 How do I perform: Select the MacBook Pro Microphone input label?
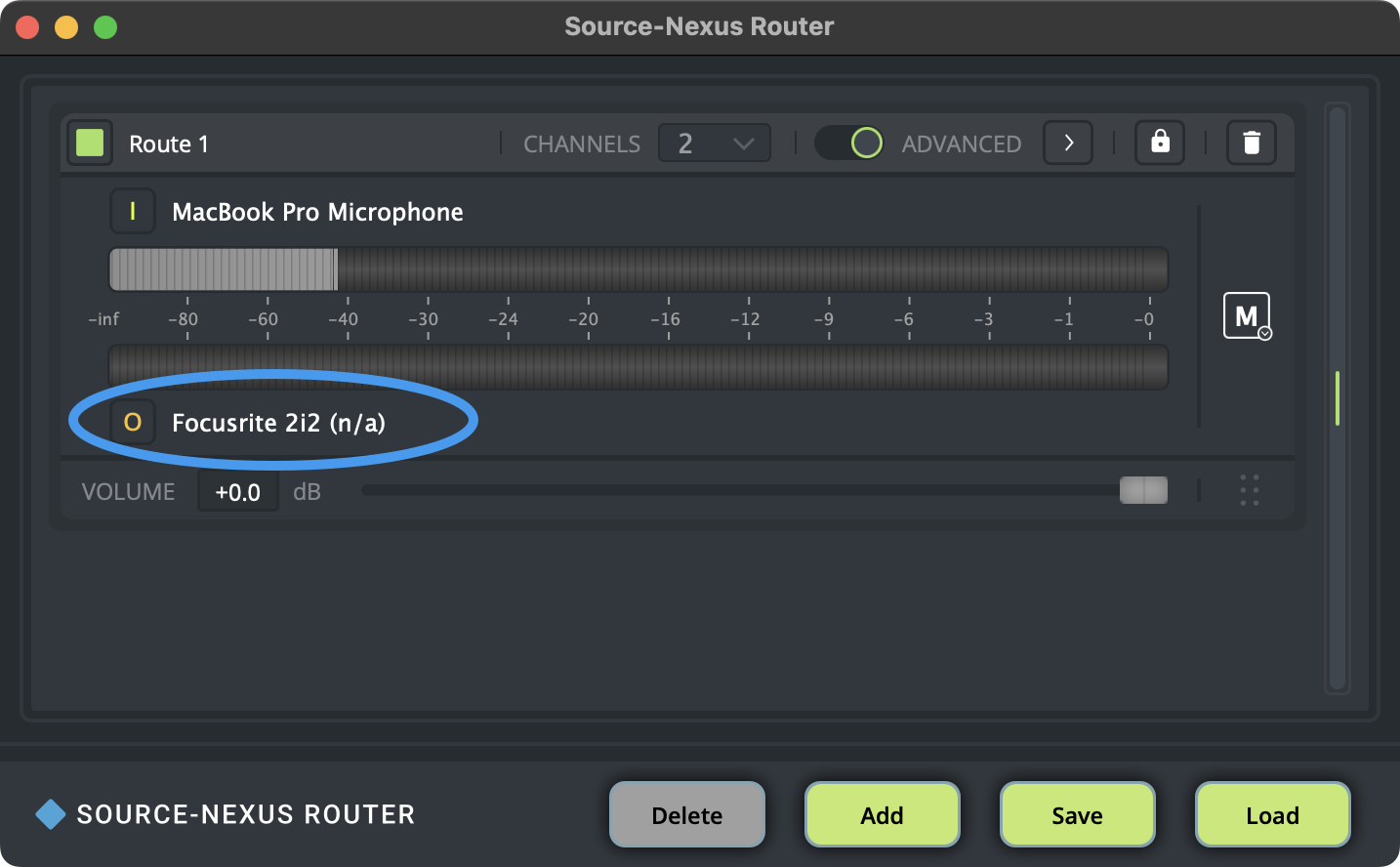(317, 212)
